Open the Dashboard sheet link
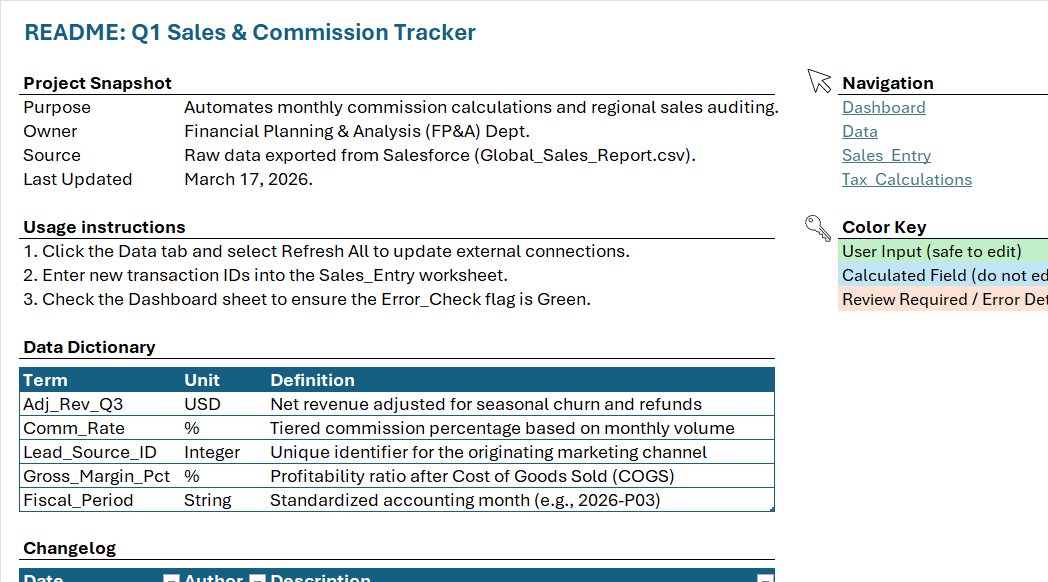Screen dimensions: 1048x582 (884, 108)
